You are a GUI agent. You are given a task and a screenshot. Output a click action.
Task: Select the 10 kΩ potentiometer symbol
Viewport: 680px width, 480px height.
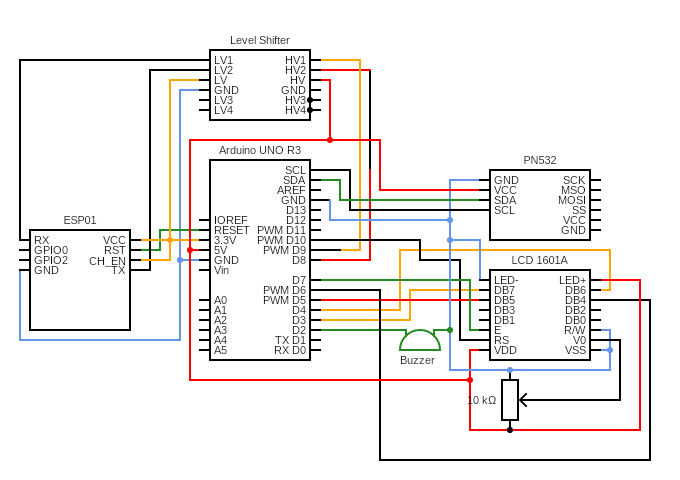click(x=510, y=400)
